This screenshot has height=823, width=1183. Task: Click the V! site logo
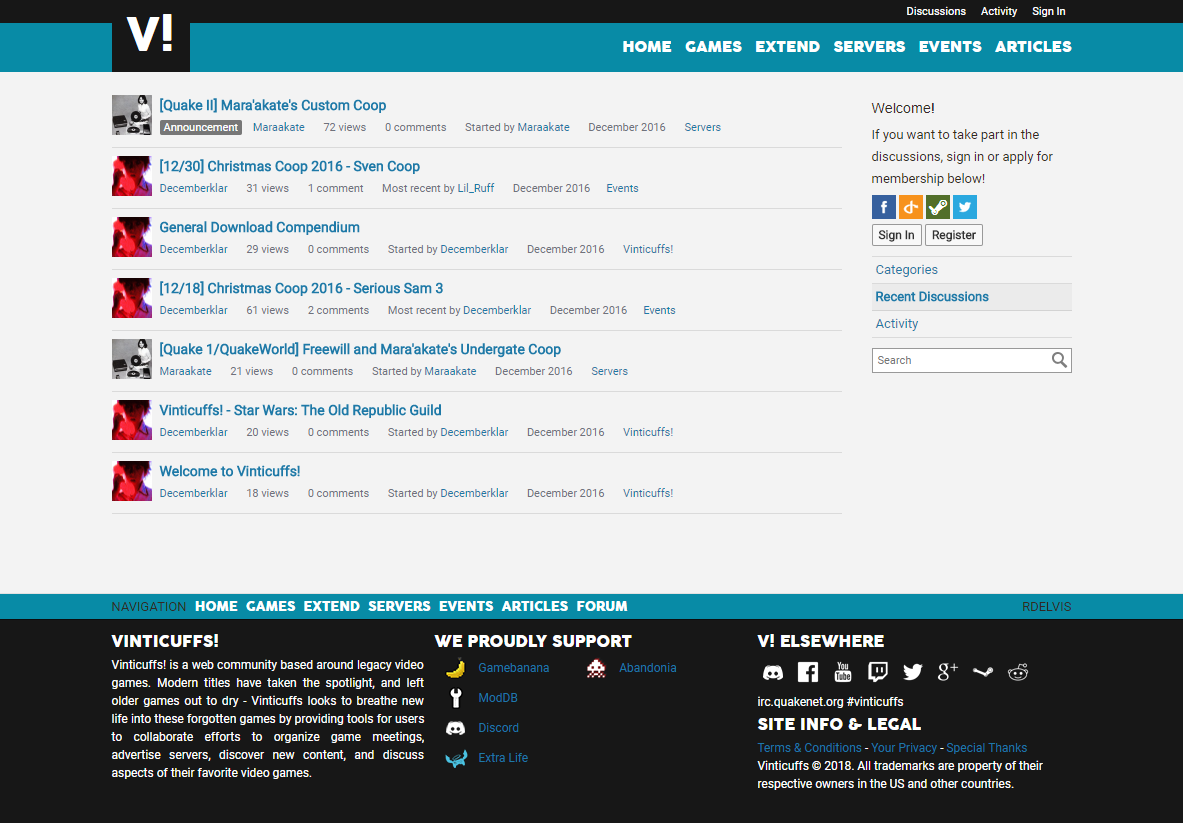tap(150, 37)
